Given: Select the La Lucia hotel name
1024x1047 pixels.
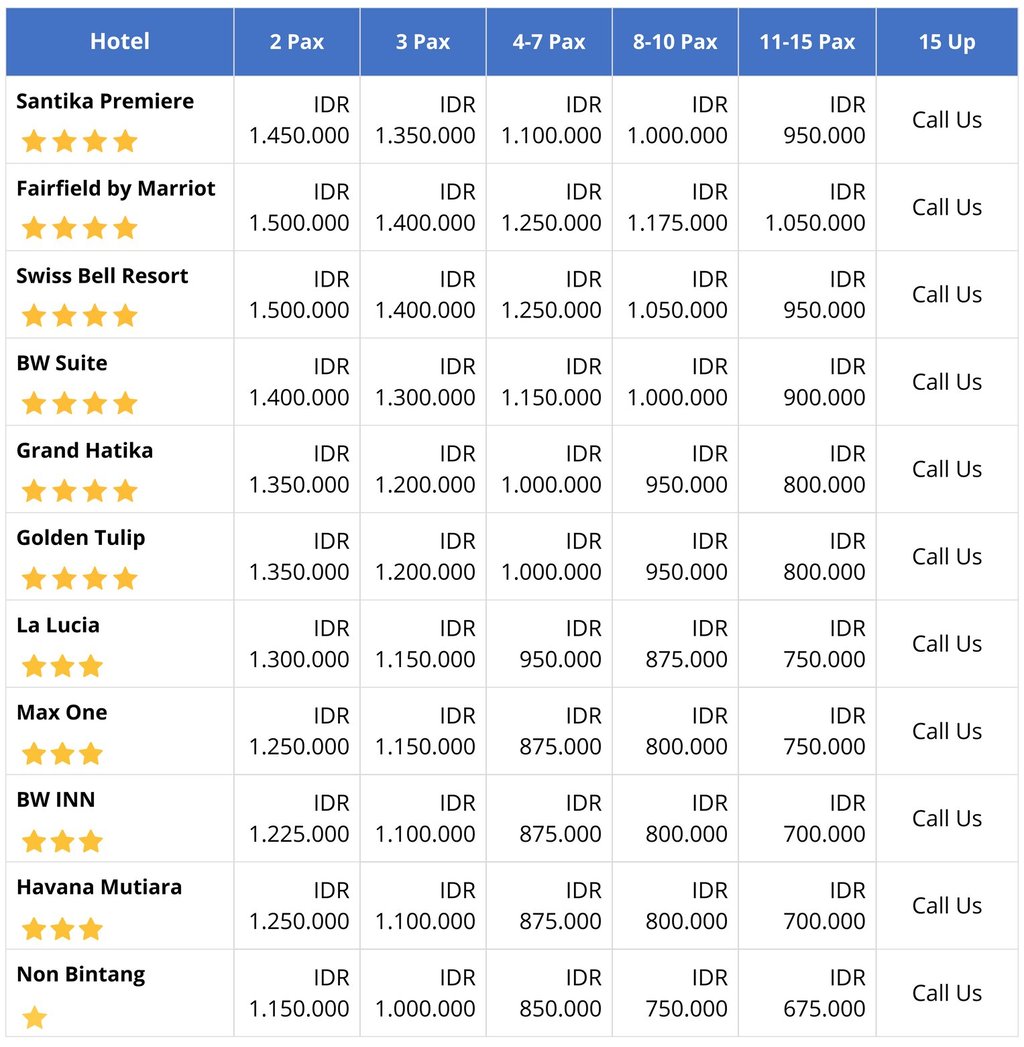Looking at the screenshot, I should click(57, 626).
